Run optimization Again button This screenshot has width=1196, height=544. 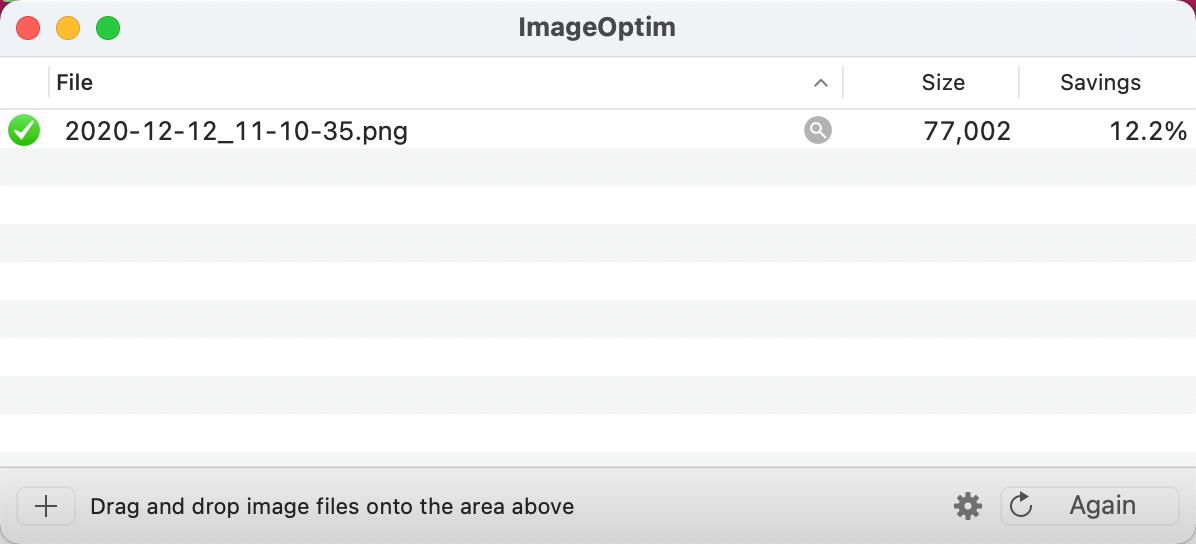click(1090, 506)
